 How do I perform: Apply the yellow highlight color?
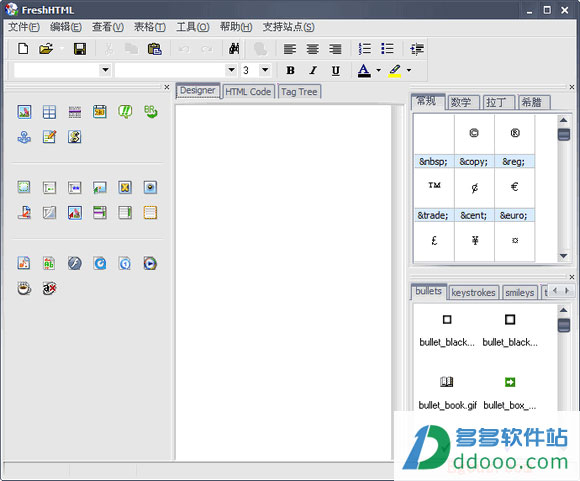[395, 70]
